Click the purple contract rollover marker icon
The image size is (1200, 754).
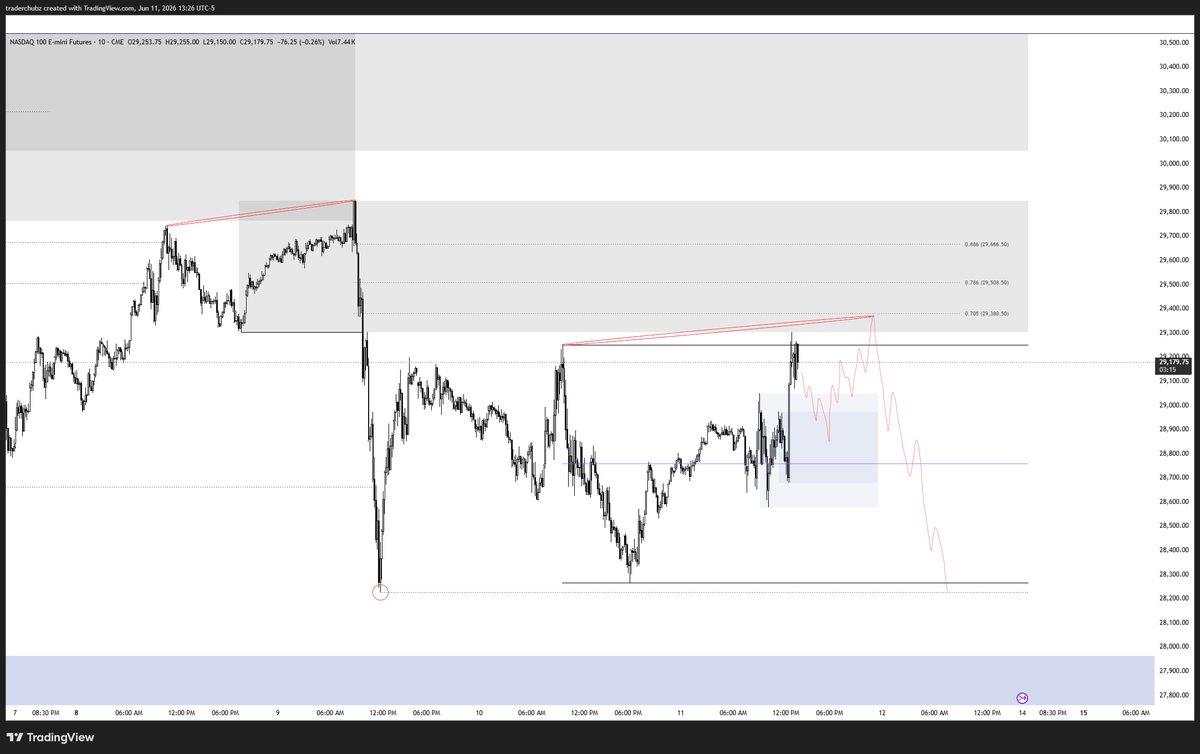coord(1022,698)
